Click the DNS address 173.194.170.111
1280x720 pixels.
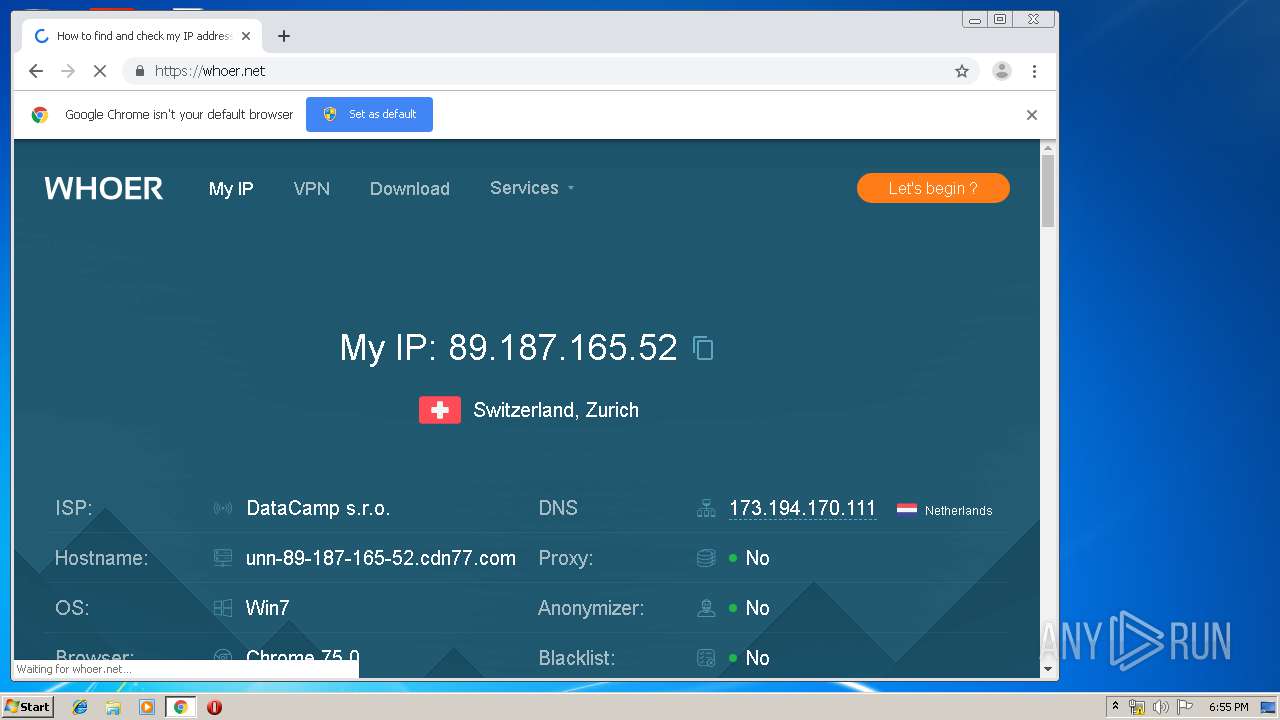[x=802, y=508]
